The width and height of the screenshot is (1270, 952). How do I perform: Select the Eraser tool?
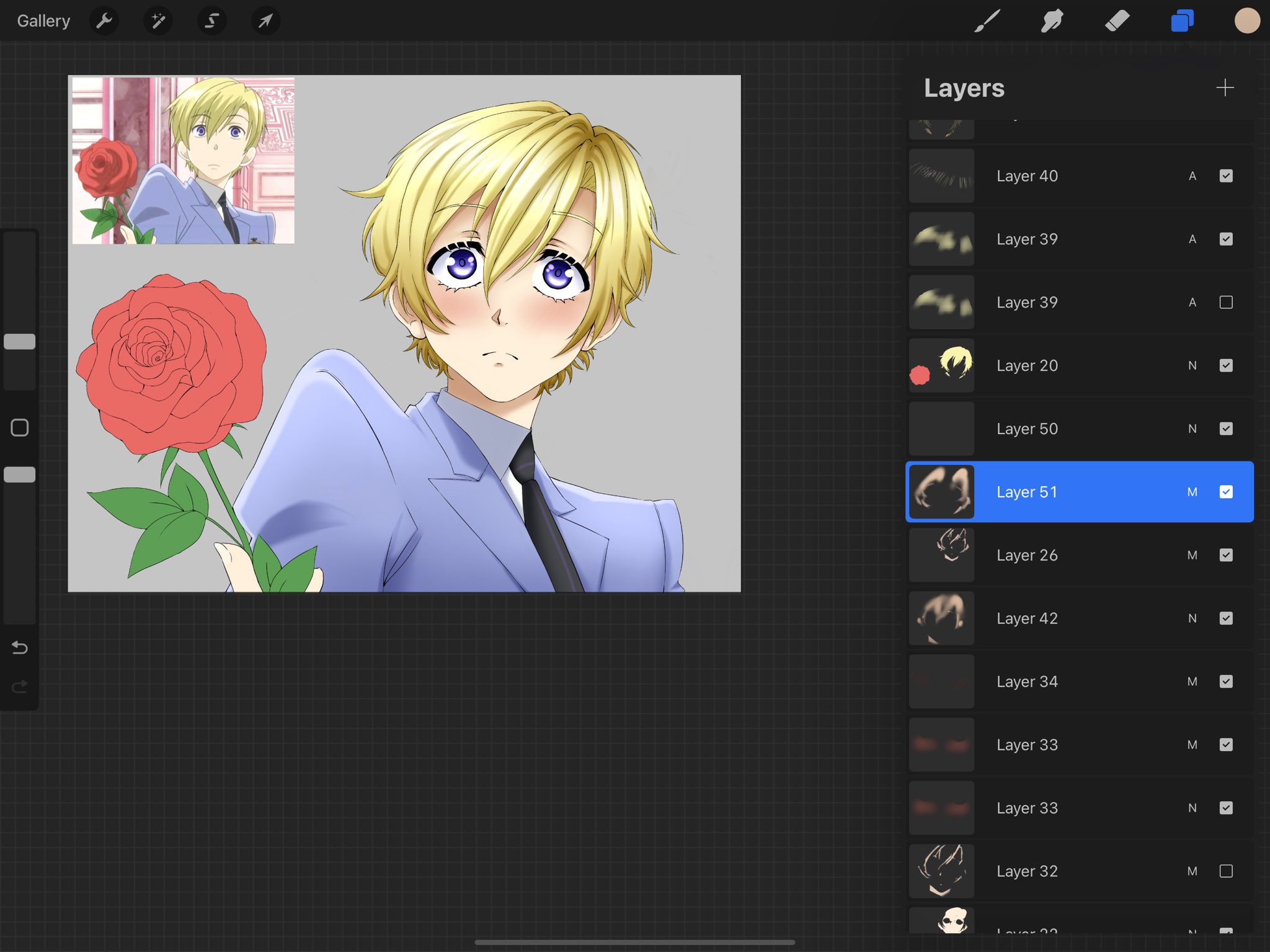(x=1117, y=21)
